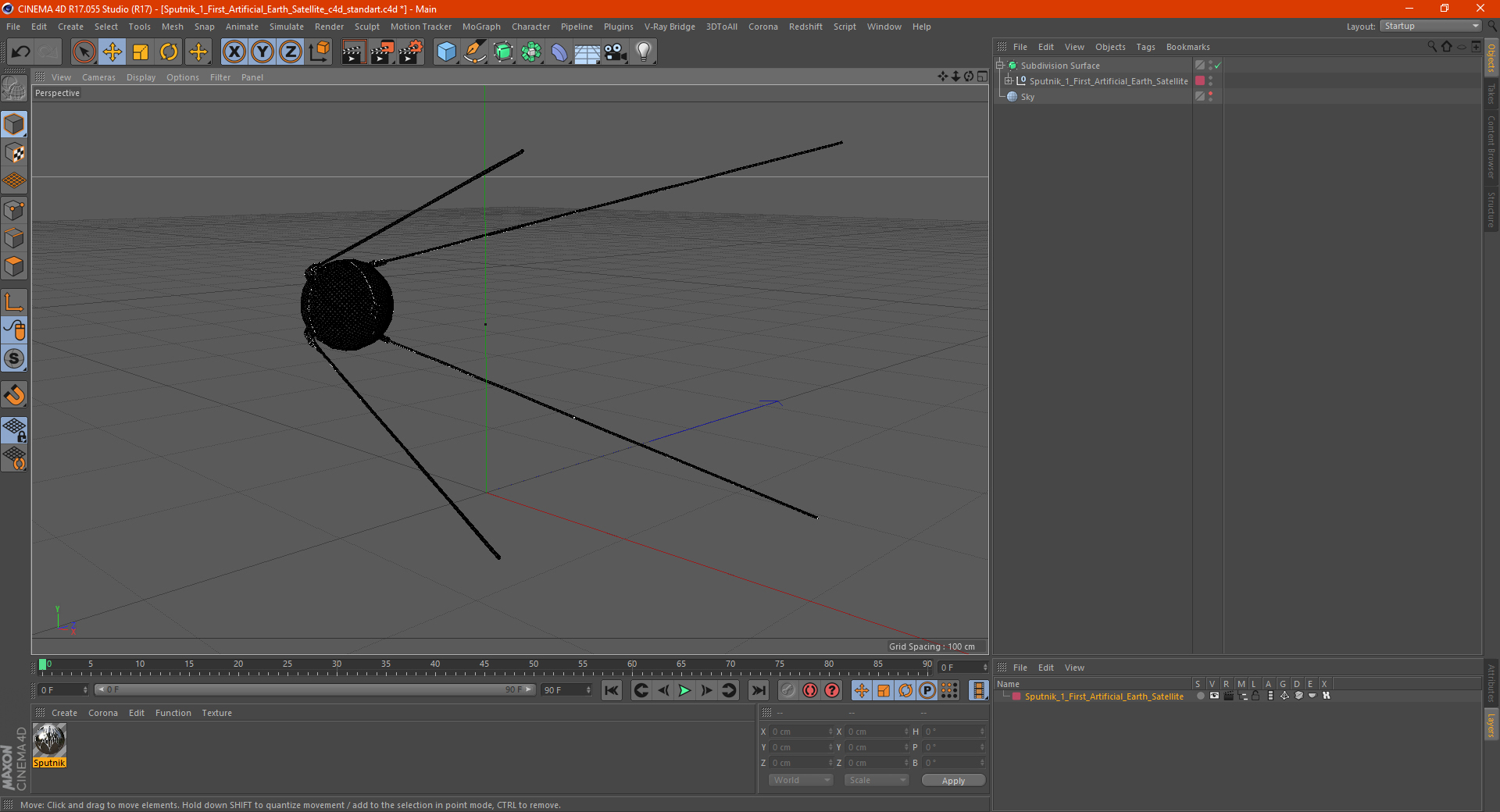The image size is (1500, 812).
Task: Go to start of animation
Action: click(612, 690)
